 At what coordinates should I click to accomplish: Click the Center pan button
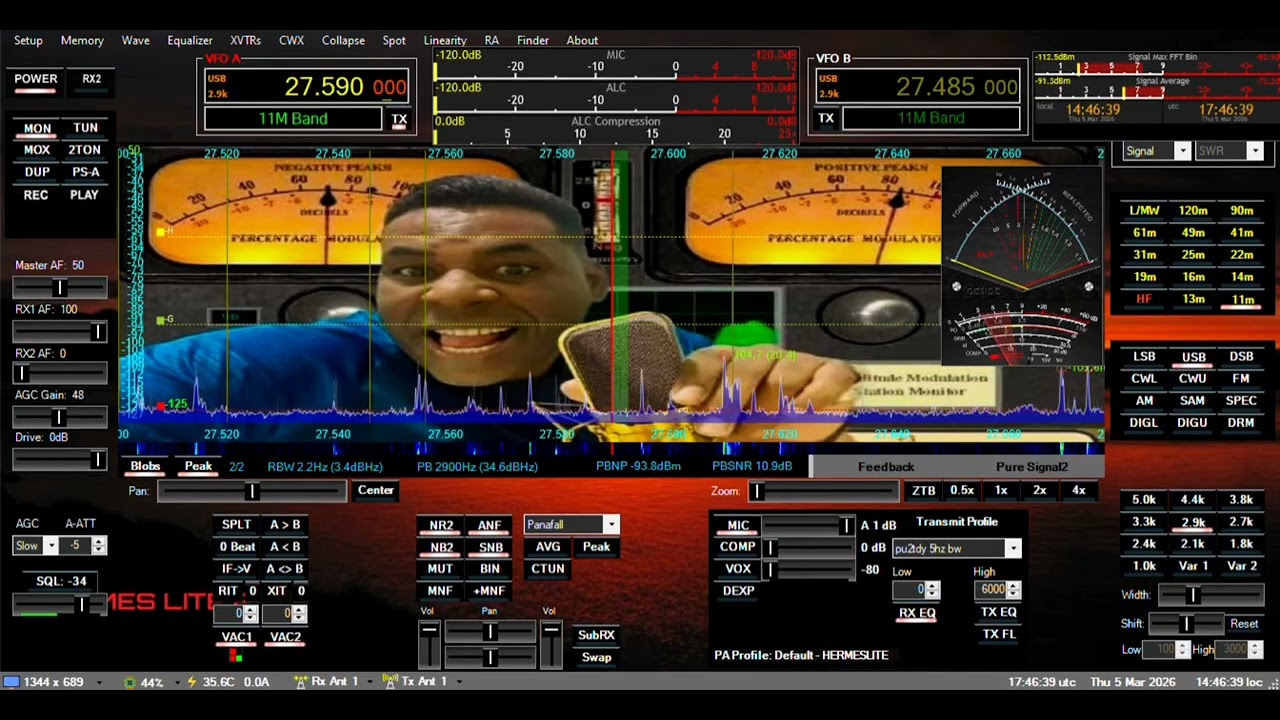(376, 490)
